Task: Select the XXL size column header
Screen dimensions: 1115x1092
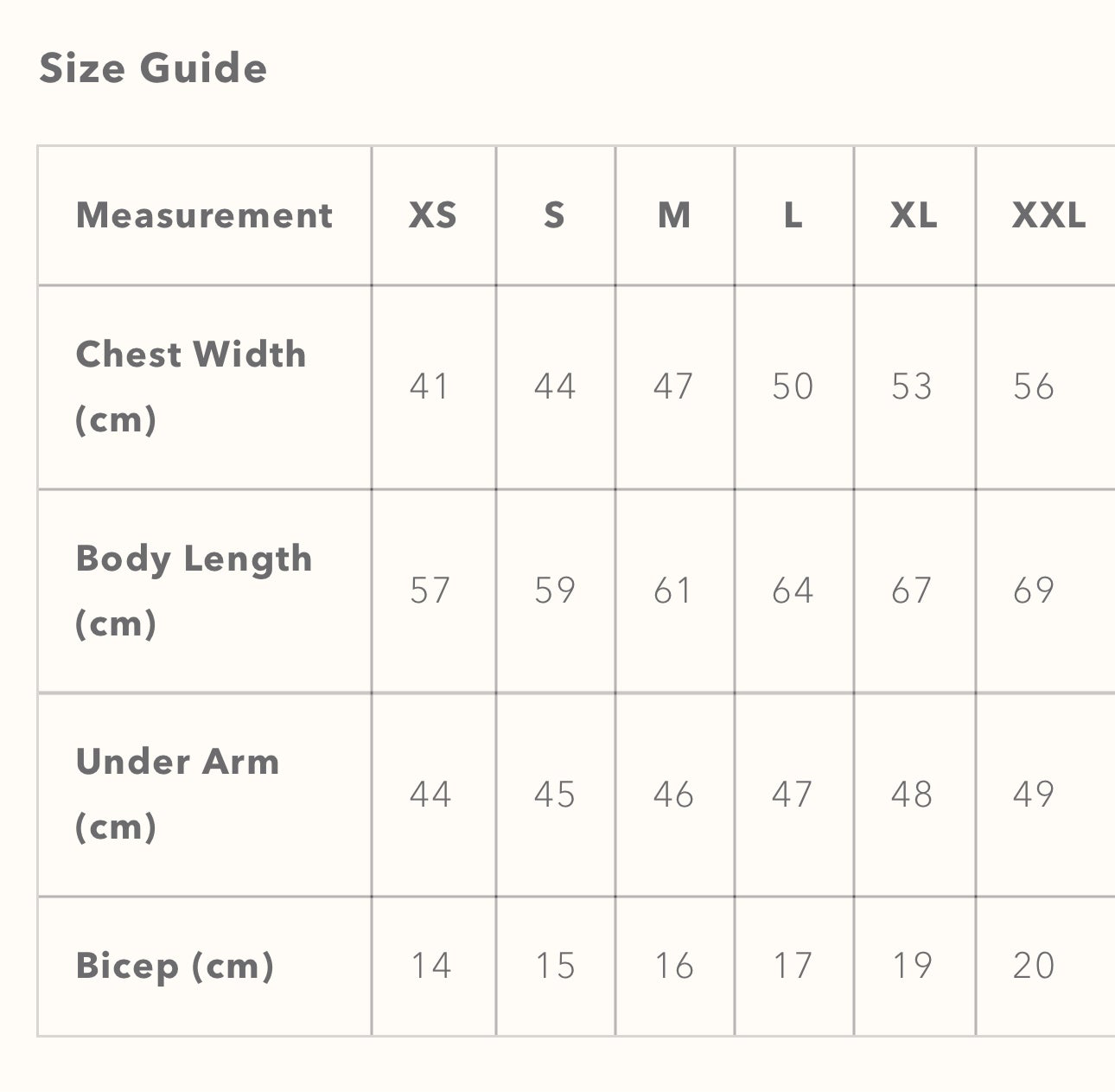Action: point(1048,215)
